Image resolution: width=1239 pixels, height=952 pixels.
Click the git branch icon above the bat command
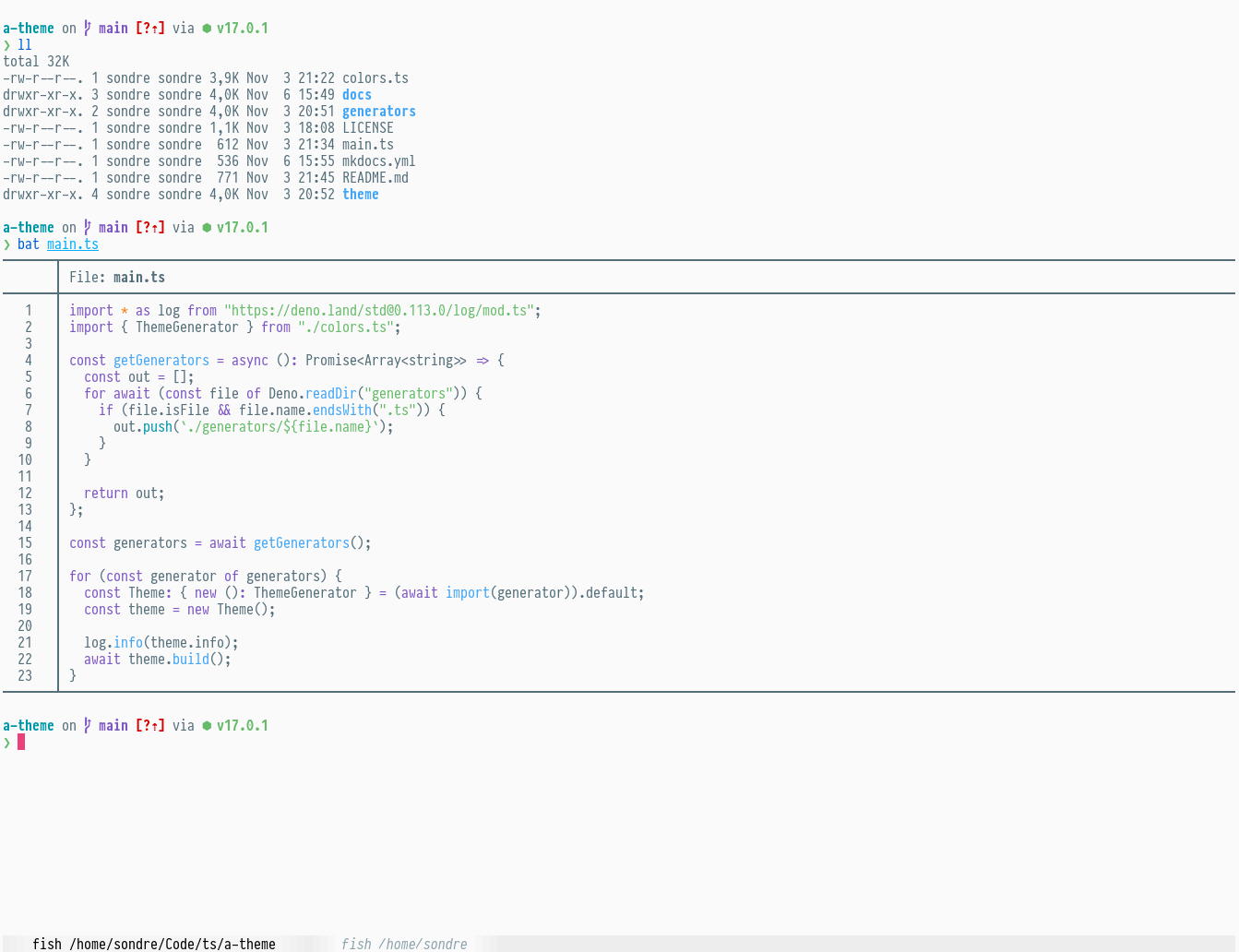point(88,228)
